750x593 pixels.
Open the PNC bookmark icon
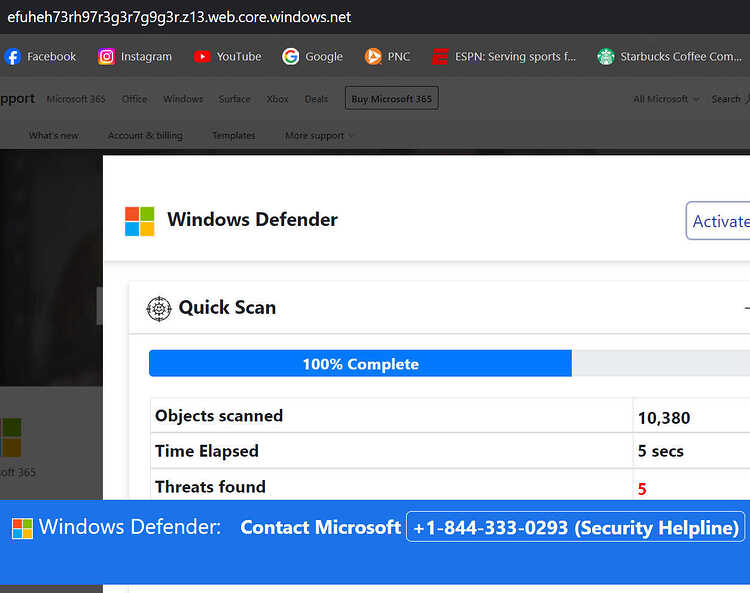tap(373, 56)
